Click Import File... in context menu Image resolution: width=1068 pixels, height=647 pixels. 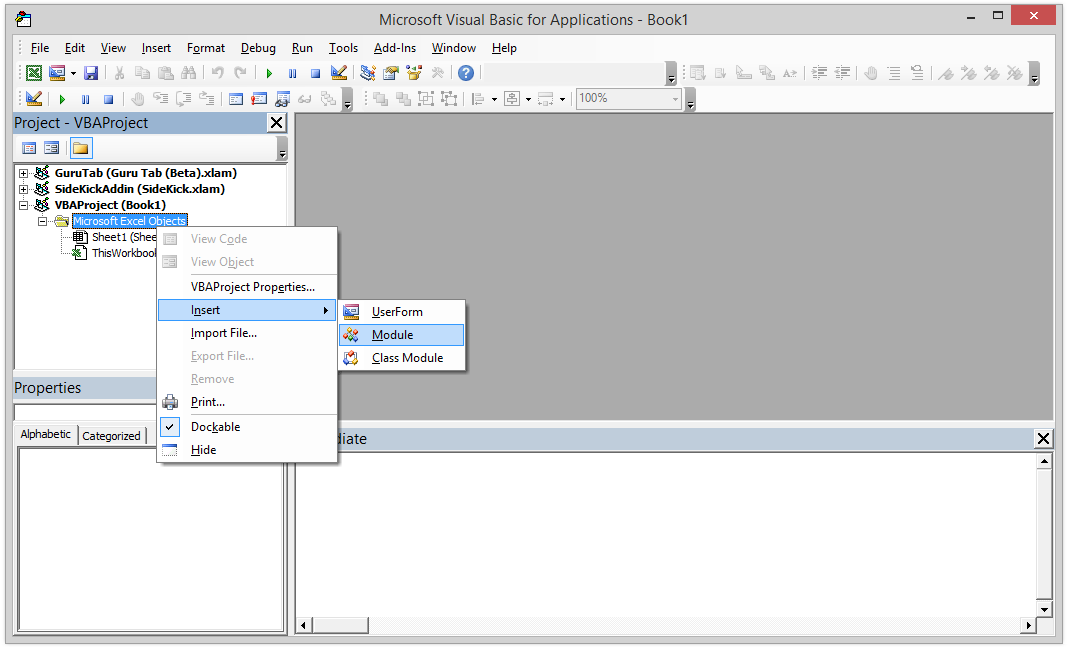(247, 333)
